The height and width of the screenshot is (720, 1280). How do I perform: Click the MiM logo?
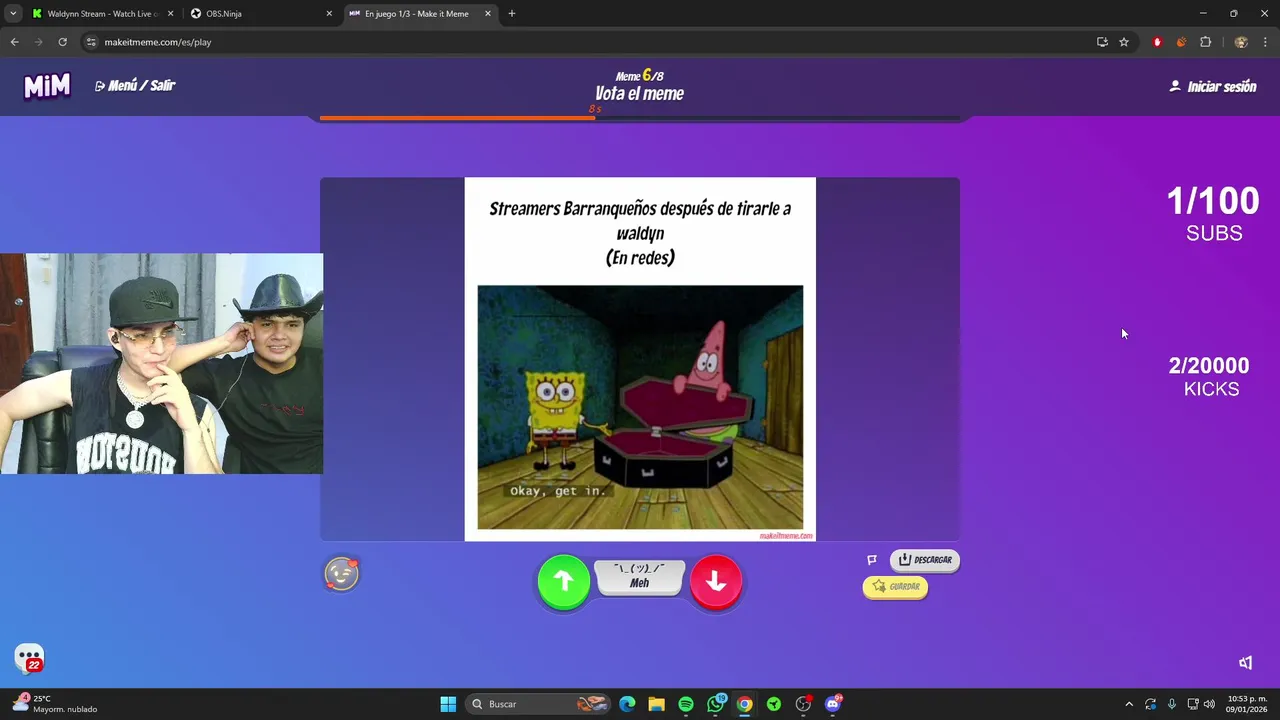coord(47,86)
